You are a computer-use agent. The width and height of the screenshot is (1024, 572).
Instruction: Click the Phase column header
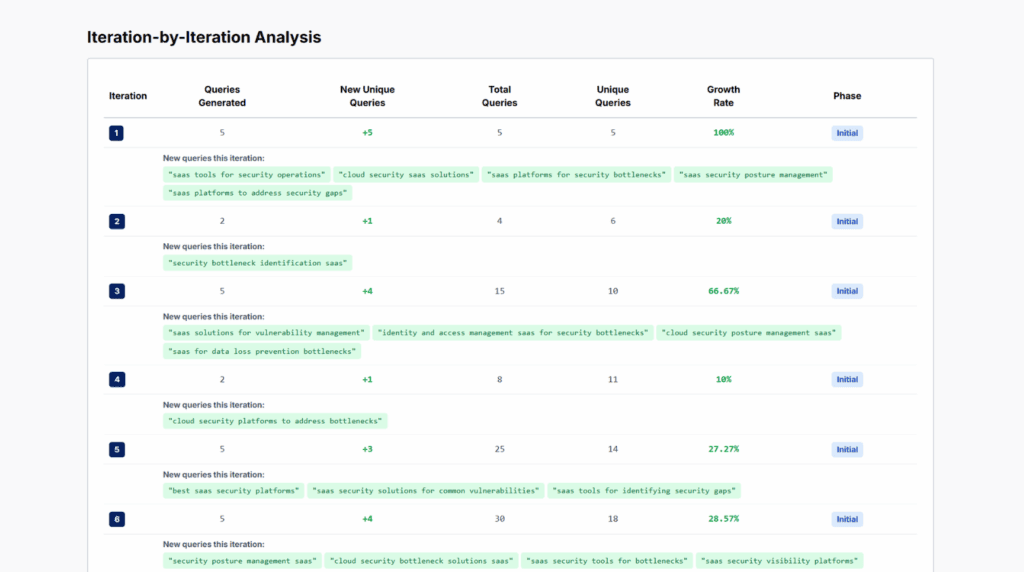846,96
